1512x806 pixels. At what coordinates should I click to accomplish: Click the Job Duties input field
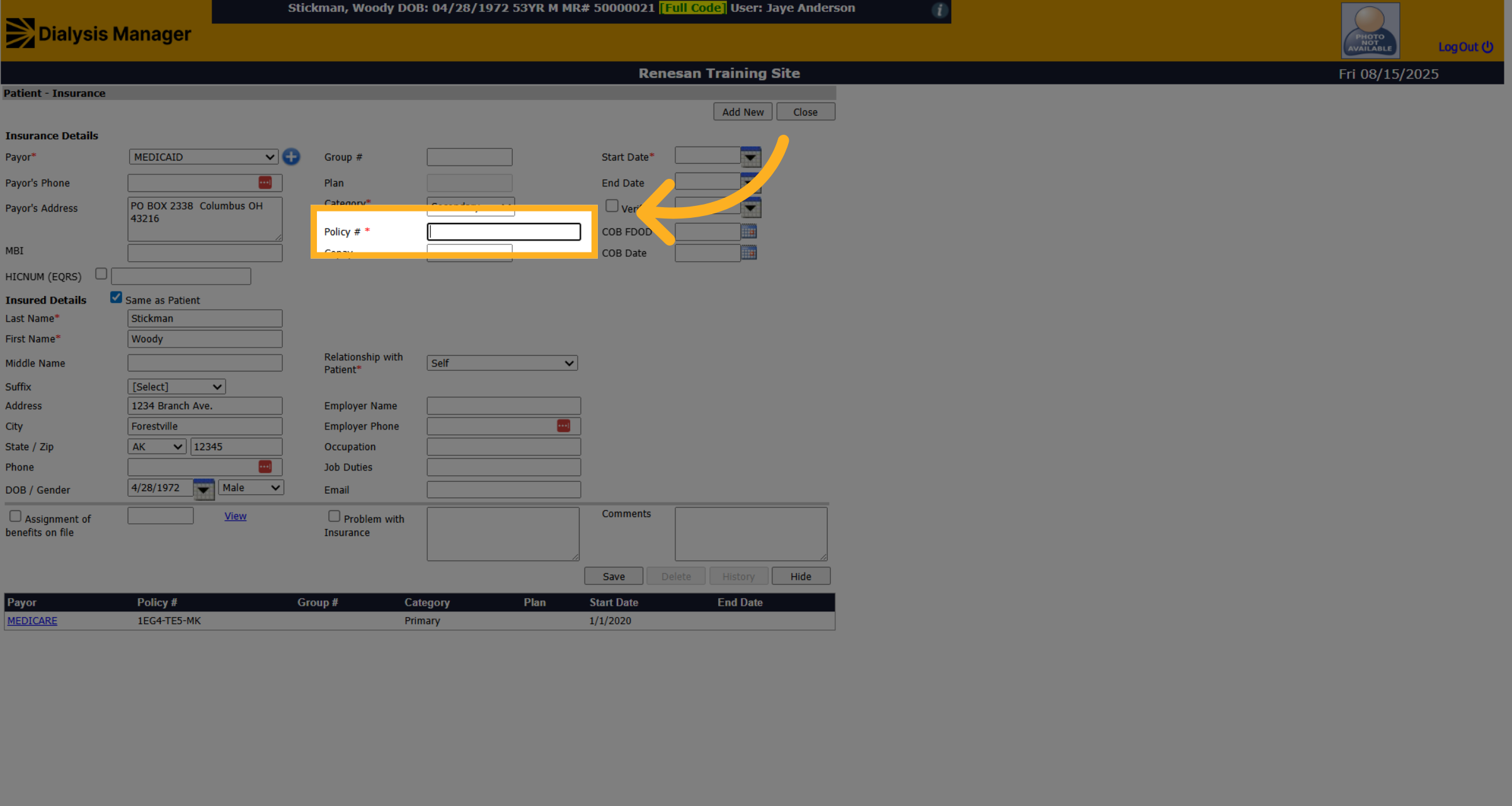503,467
